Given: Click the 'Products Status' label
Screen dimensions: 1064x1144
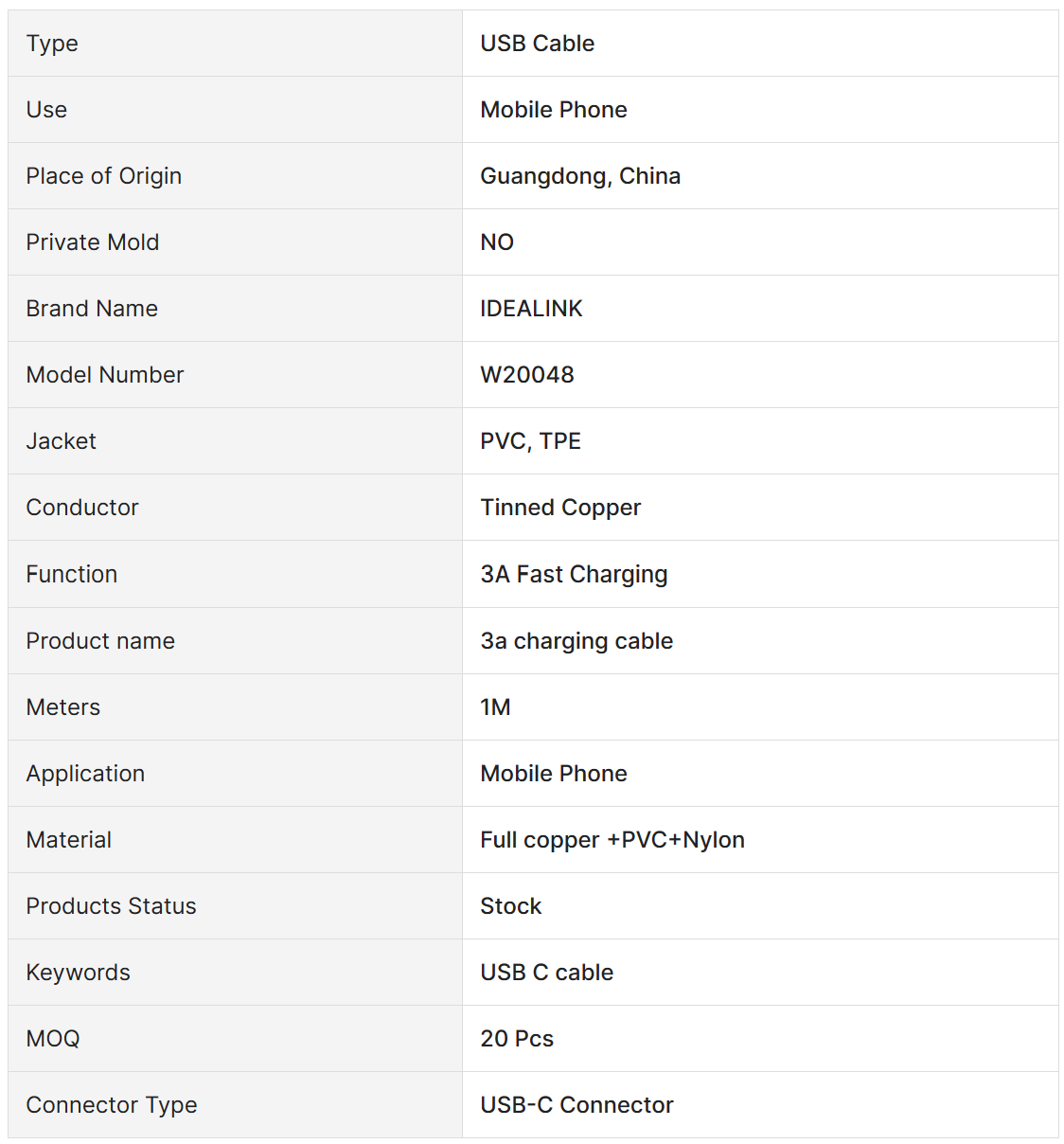Looking at the screenshot, I should click(111, 906).
